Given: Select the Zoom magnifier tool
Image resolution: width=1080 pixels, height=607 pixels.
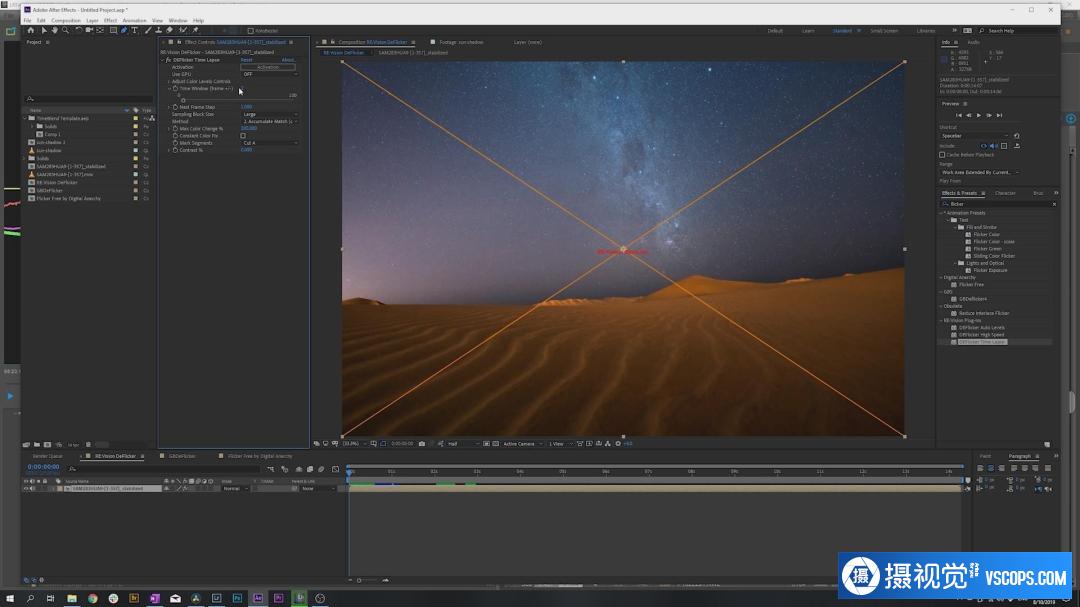Looking at the screenshot, I should pyautogui.click(x=65, y=30).
